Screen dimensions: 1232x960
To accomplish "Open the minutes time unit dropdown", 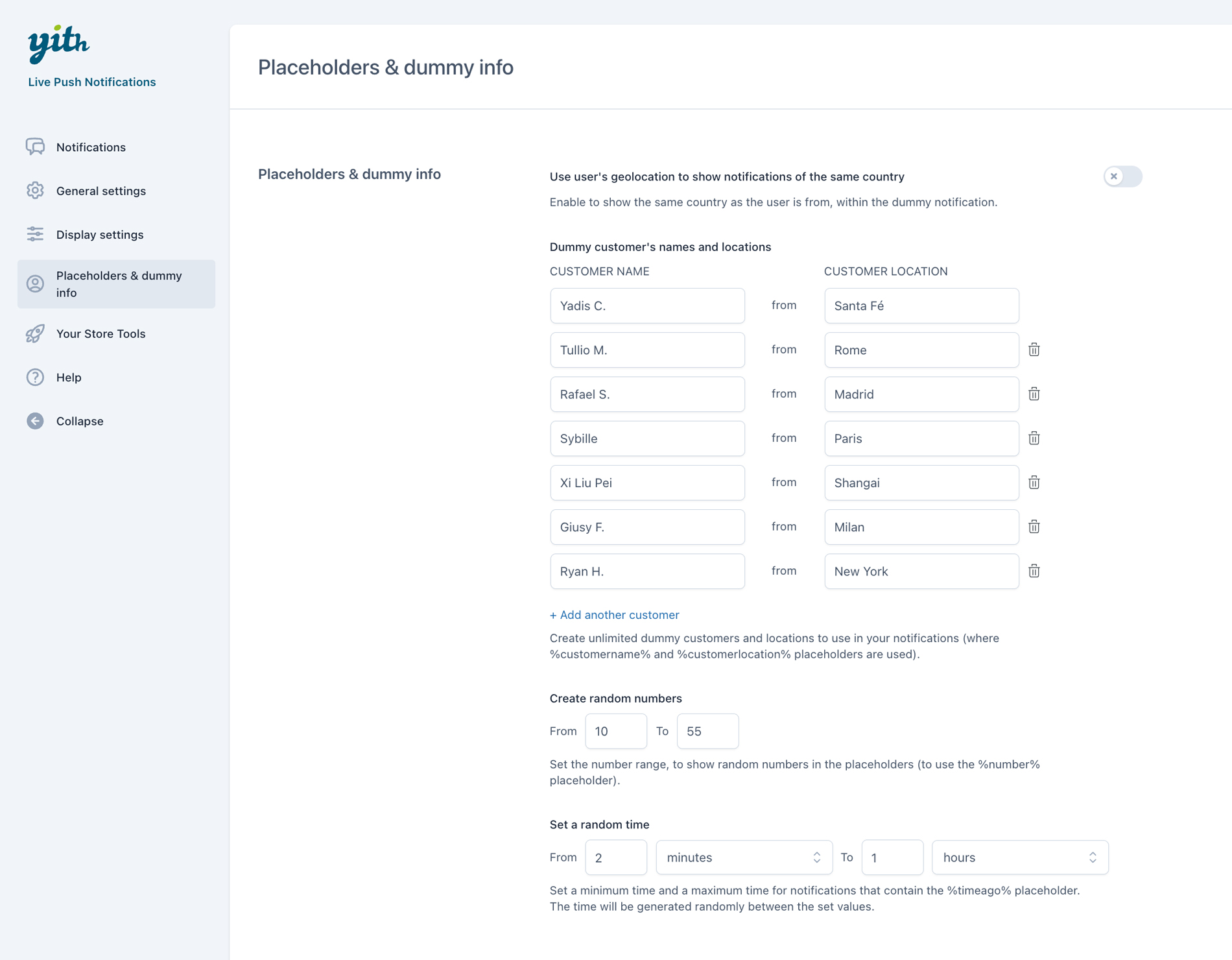I will pos(744,858).
